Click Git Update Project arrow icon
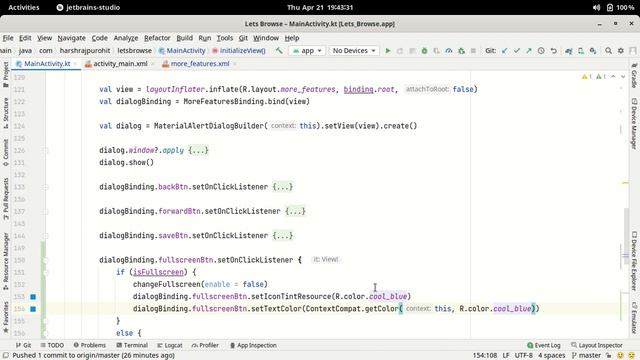Viewport: 640px width, 360px height. 504,51
